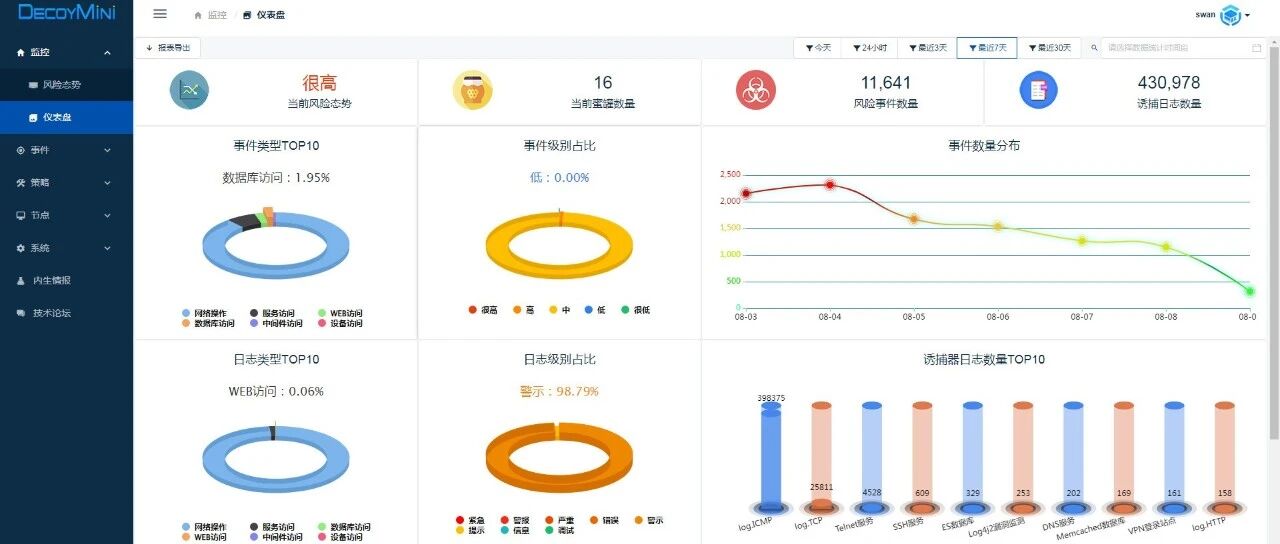Image resolution: width=1280 pixels, height=544 pixels.
Task: Expand the 节点 sidebar menu
Action: click(66, 215)
